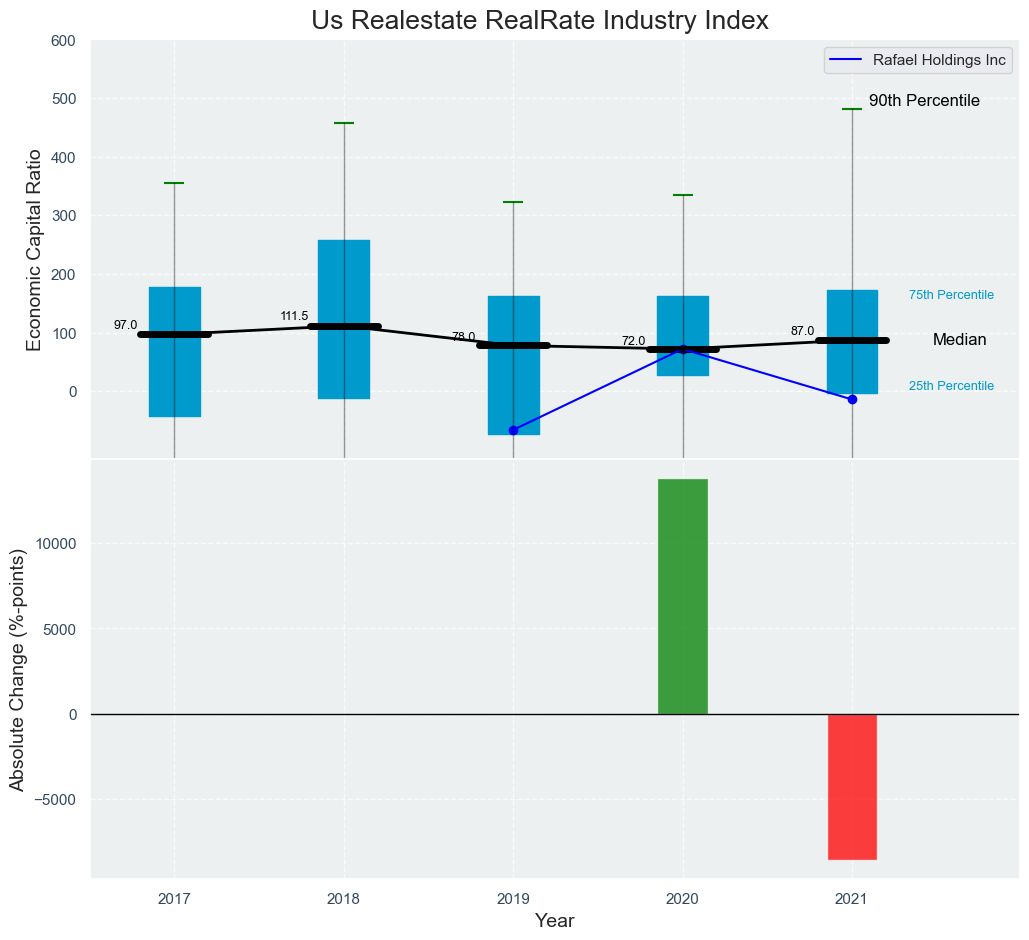This screenshot has width=1029, height=940.
Task: Click the 97.0 median value label
Action: (x=125, y=325)
